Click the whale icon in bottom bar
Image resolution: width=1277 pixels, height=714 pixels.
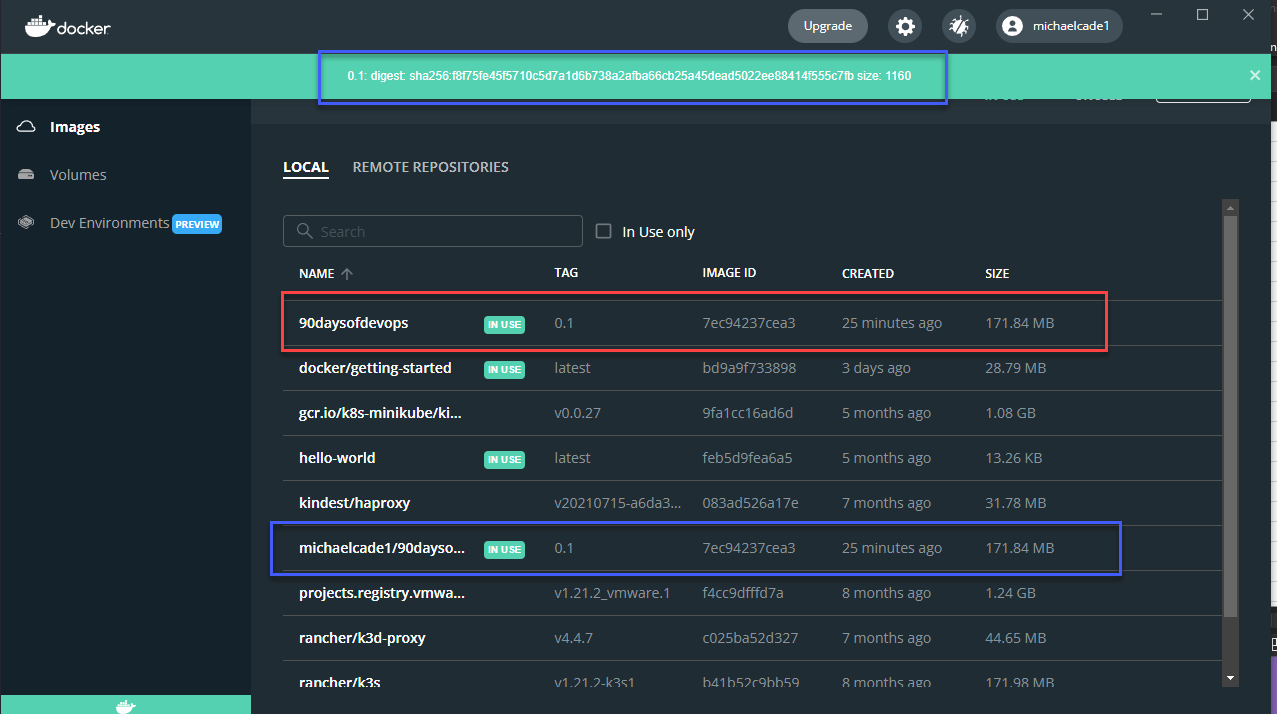(x=125, y=706)
